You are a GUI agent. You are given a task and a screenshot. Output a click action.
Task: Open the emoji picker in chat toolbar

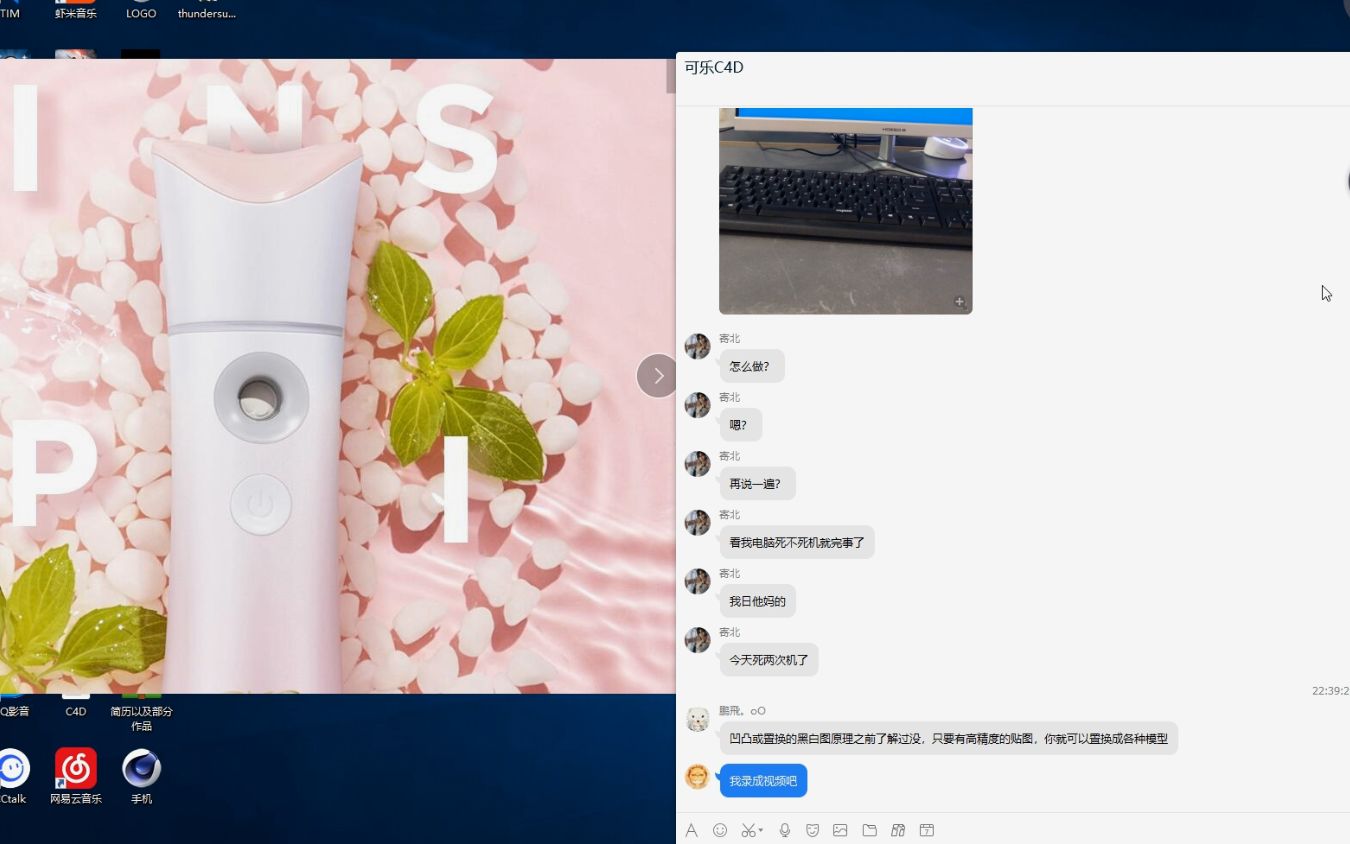[720, 830]
